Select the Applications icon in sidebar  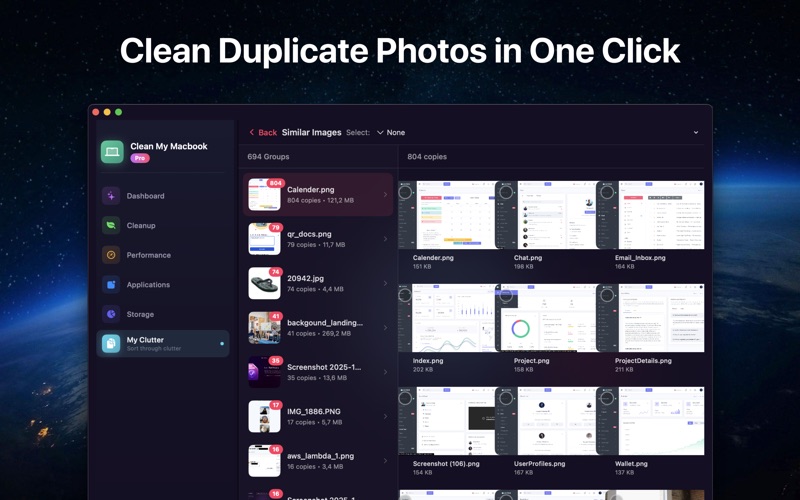[x=111, y=285]
